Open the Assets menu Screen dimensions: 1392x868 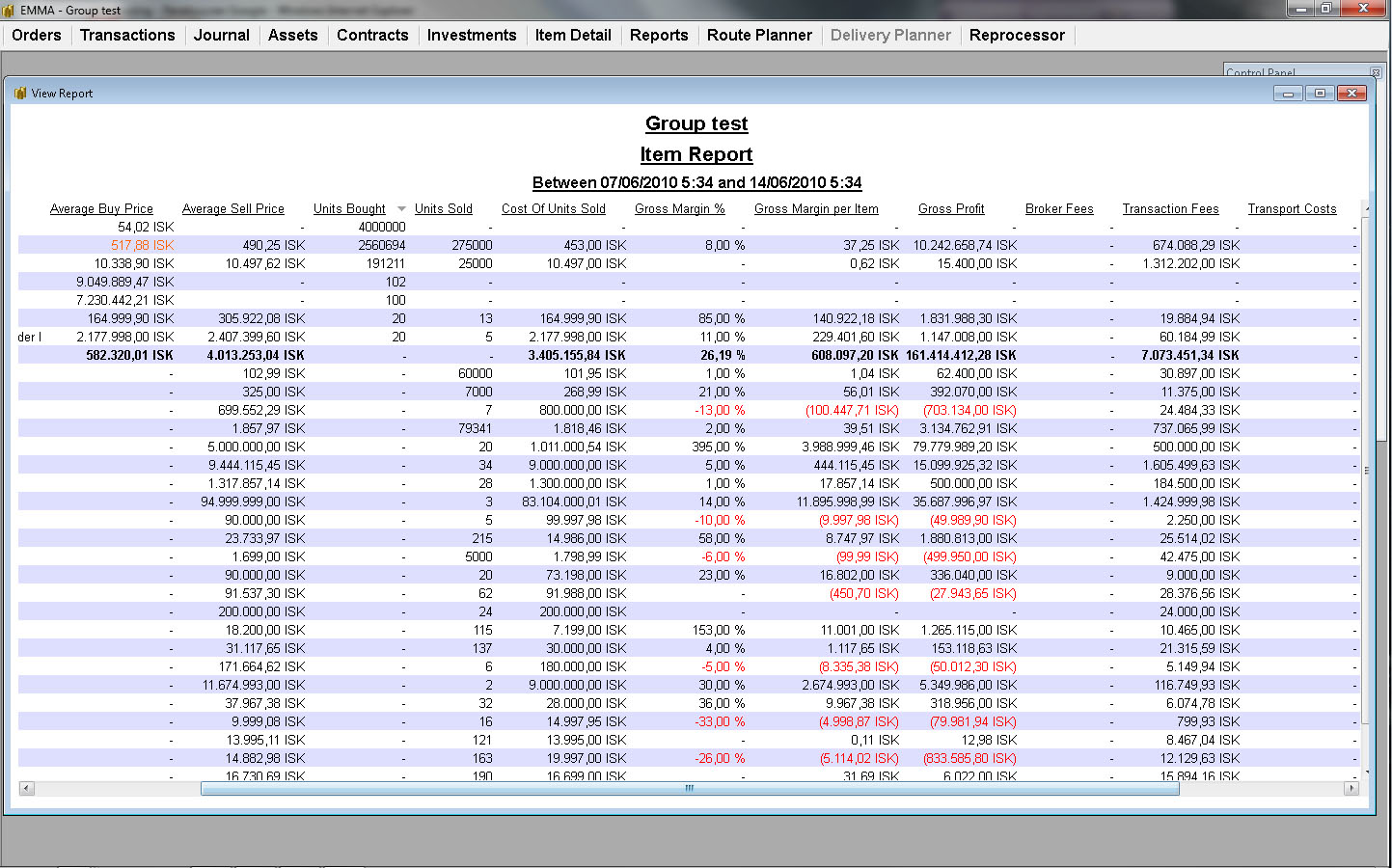coord(293,35)
